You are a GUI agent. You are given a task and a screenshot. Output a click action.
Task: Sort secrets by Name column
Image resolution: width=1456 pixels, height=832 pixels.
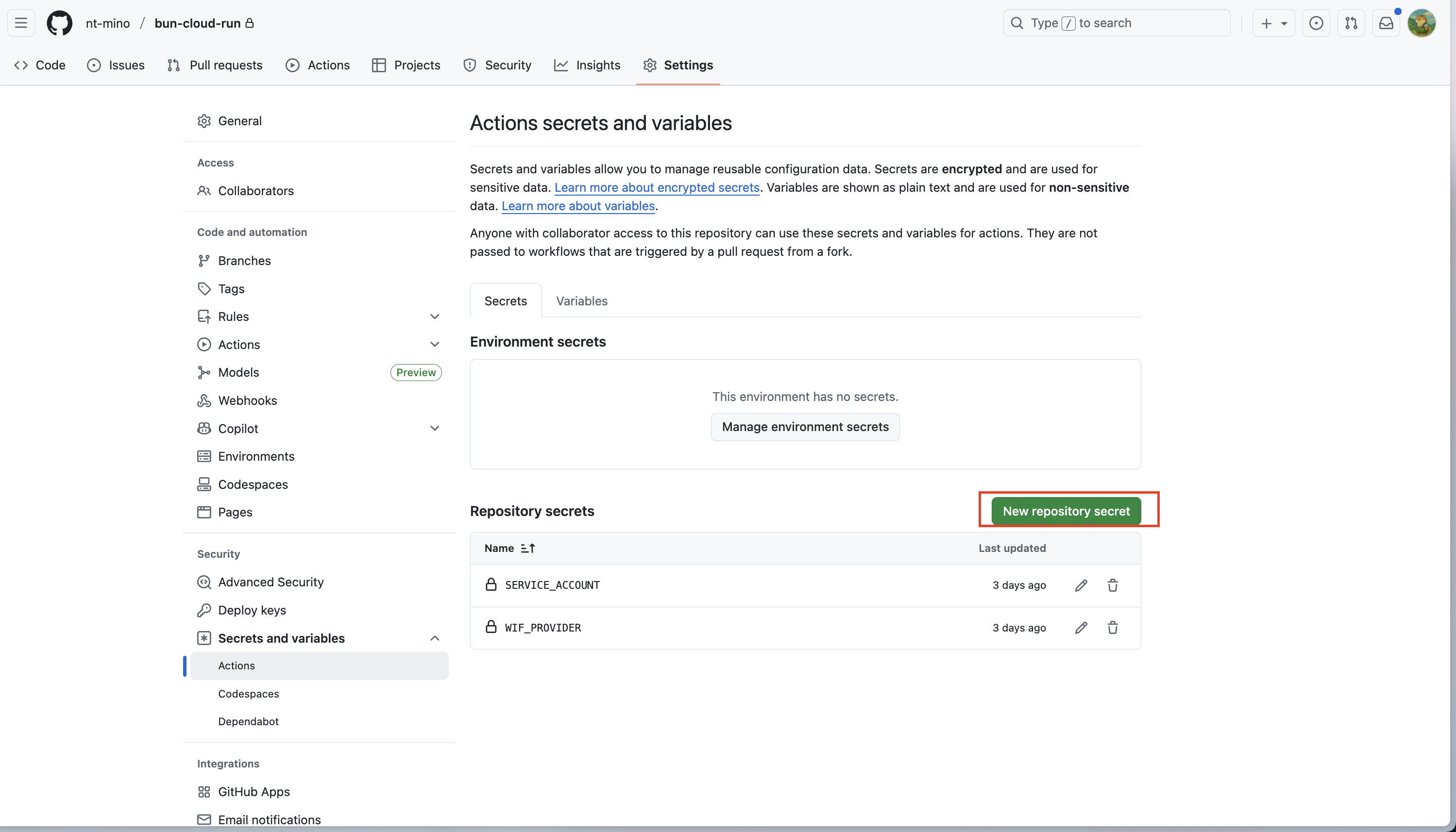(x=509, y=548)
